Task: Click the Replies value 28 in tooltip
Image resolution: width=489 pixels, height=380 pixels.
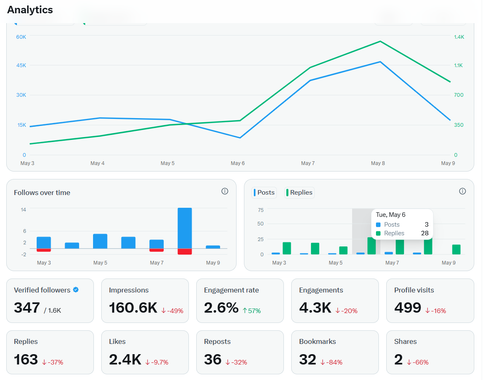Action: pos(424,233)
